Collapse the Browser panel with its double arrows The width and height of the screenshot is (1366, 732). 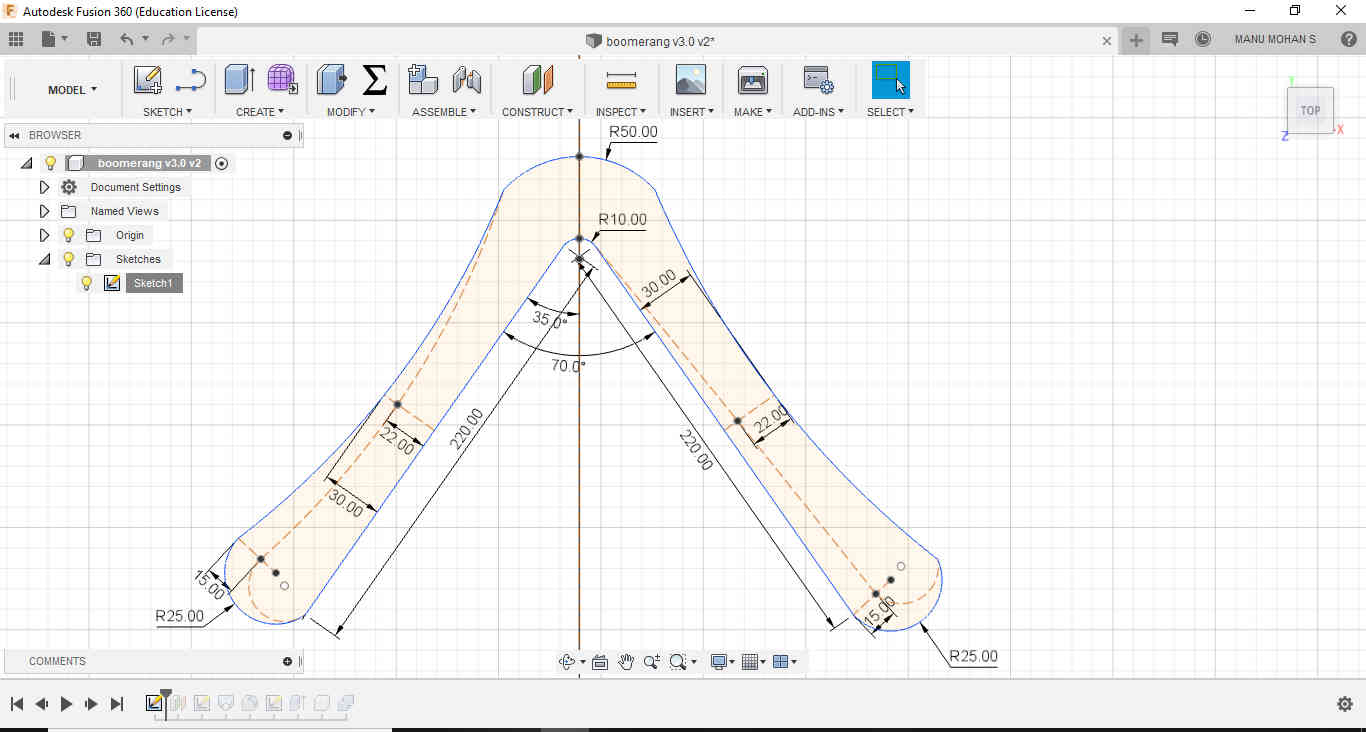click(x=15, y=135)
